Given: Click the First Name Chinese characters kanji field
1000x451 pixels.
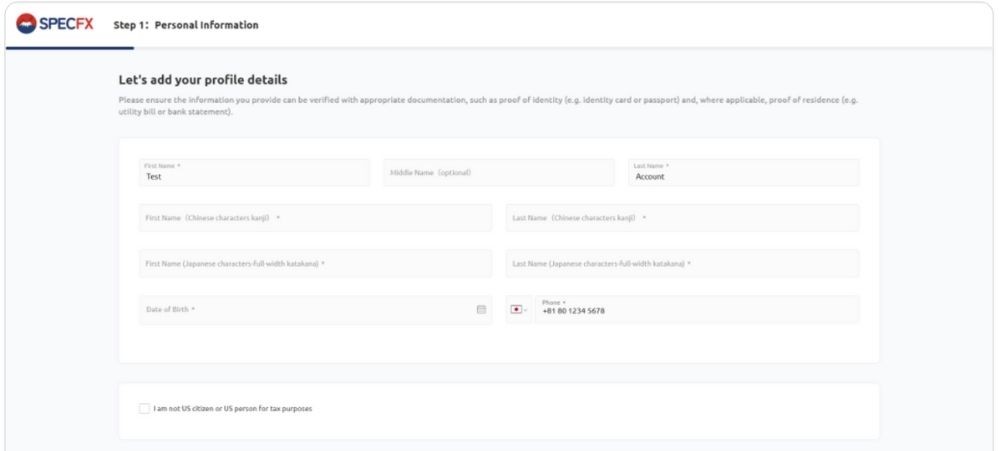Looking at the screenshot, I should pos(315,218).
